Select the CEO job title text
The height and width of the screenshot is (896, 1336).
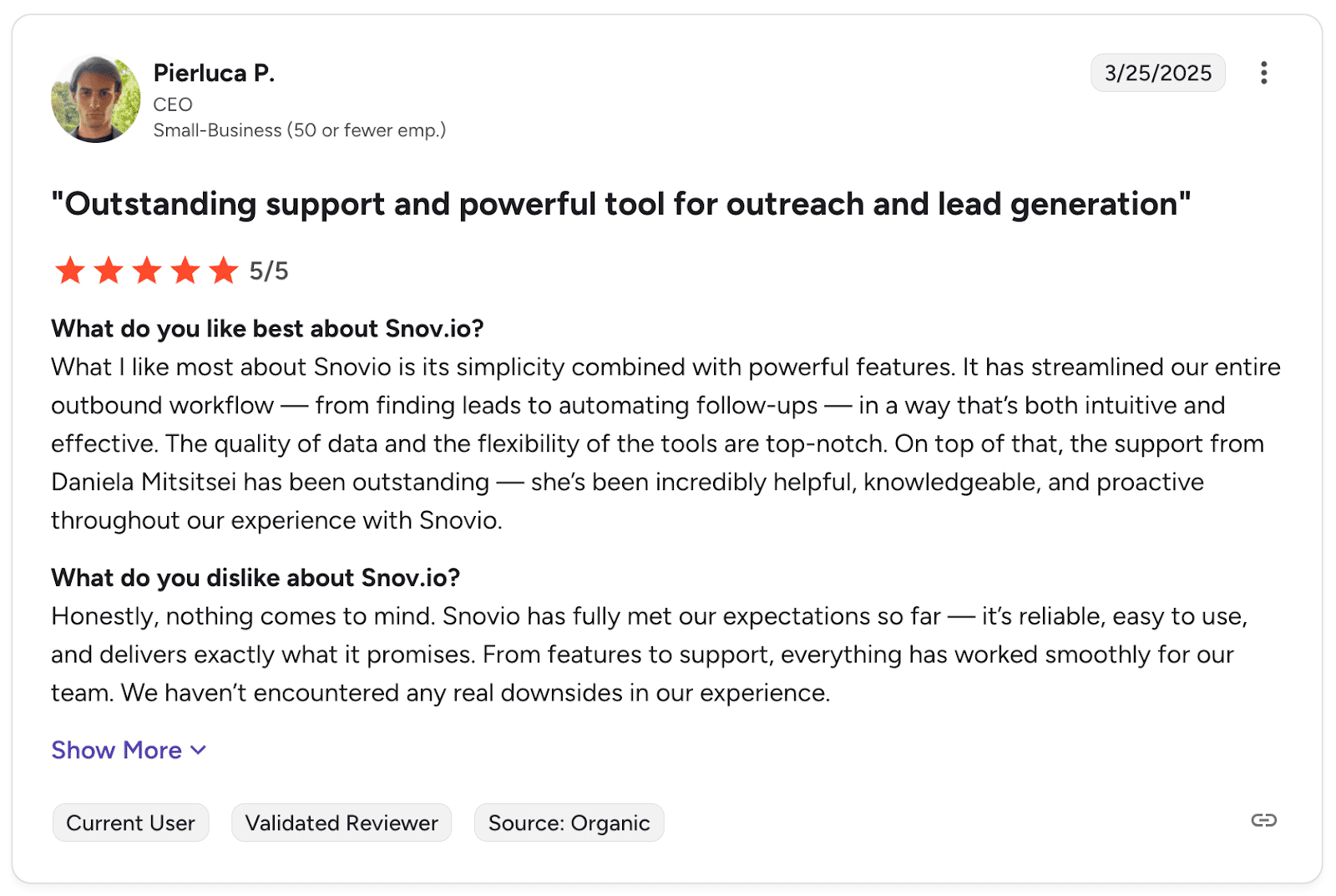tap(172, 104)
